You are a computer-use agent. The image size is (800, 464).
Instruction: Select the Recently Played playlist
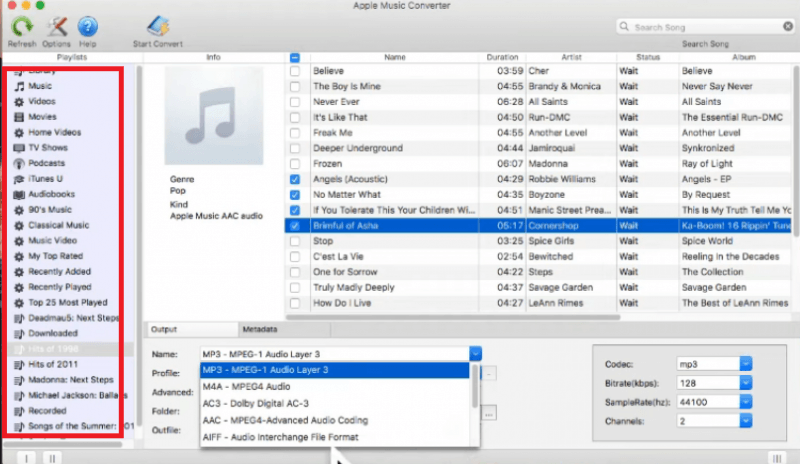click(x=60, y=287)
